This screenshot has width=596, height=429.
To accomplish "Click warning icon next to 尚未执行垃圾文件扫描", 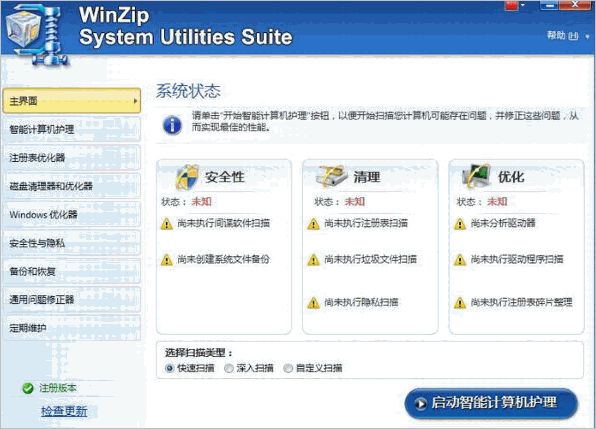I will click(313, 260).
